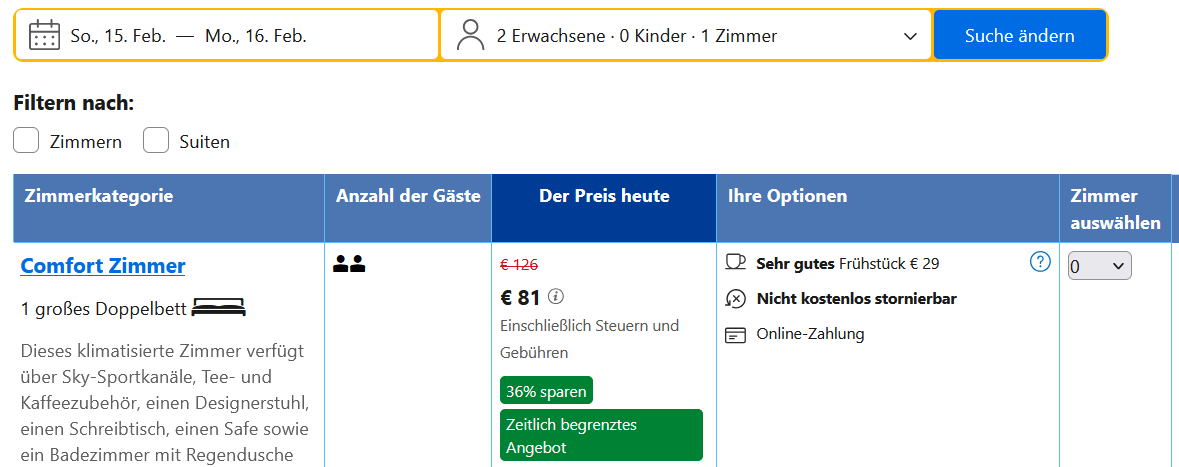Click the non-refundable cancellation icon
The image size is (1179, 467).
click(x=736, y=298)
